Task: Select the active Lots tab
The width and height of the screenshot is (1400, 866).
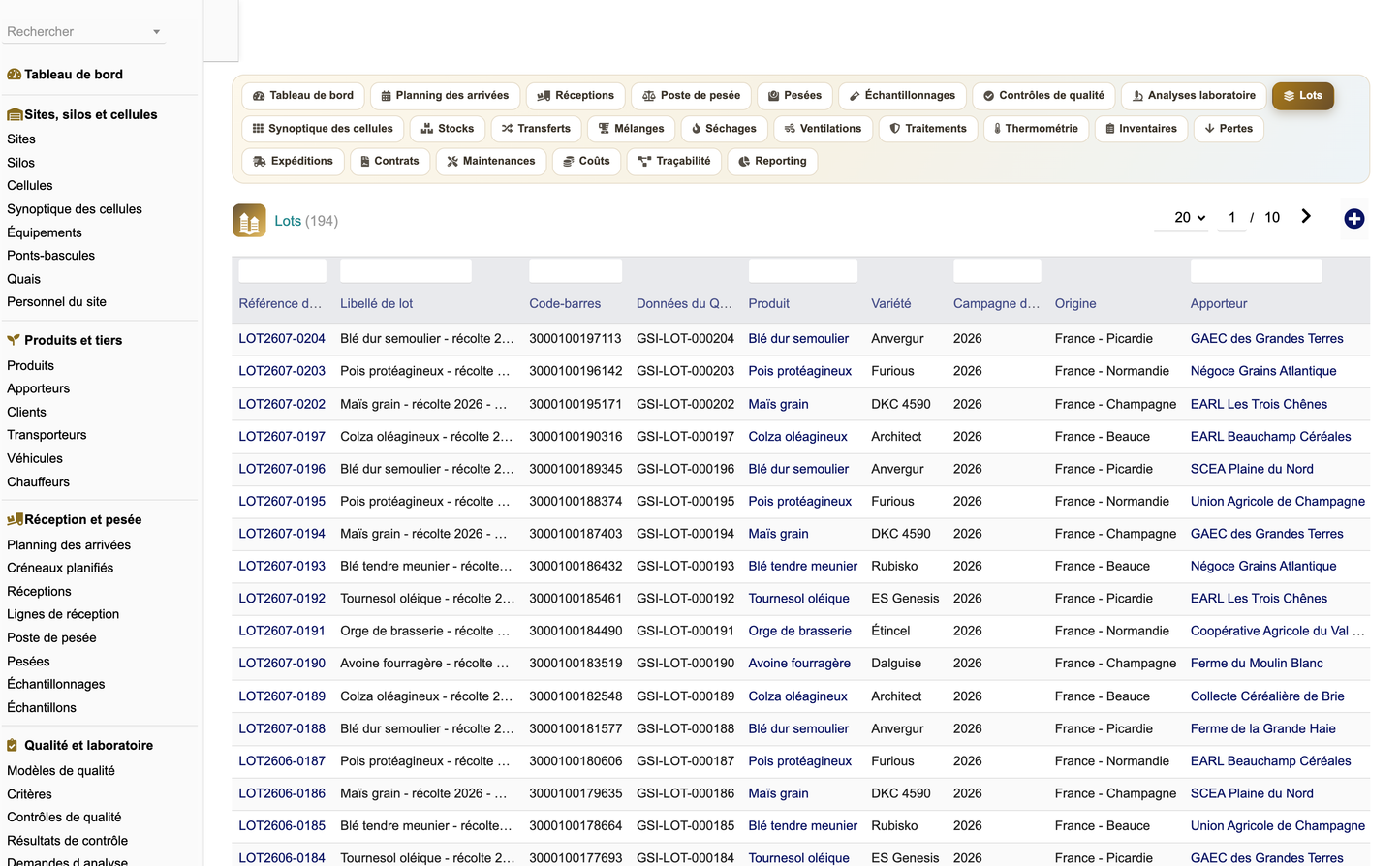Action: point(1303,96)
